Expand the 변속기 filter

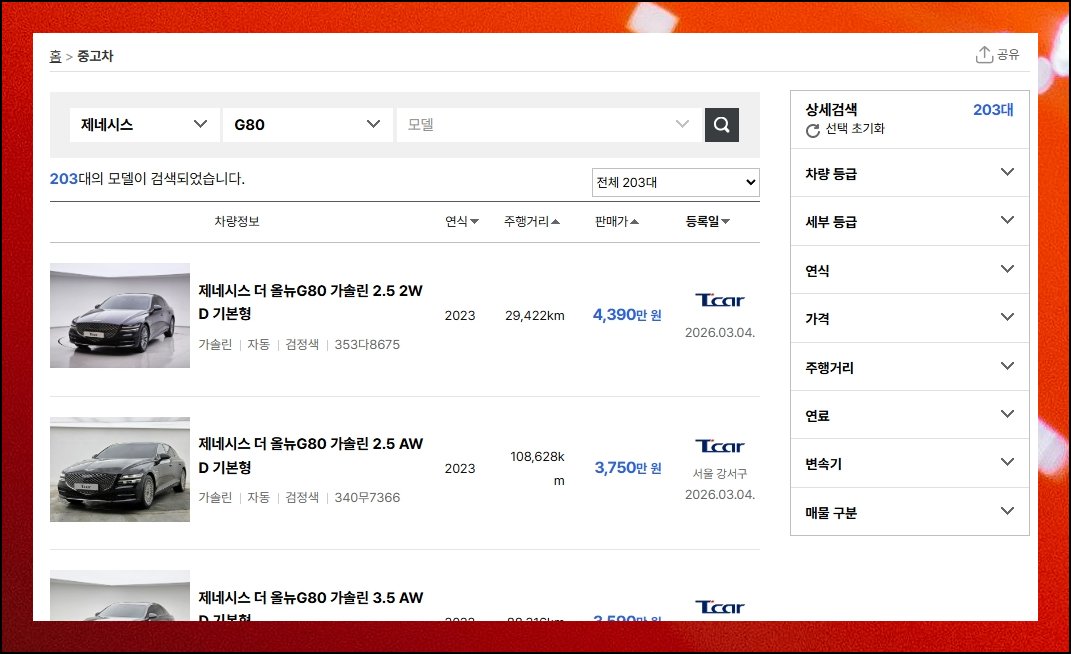tap(909, 463)
